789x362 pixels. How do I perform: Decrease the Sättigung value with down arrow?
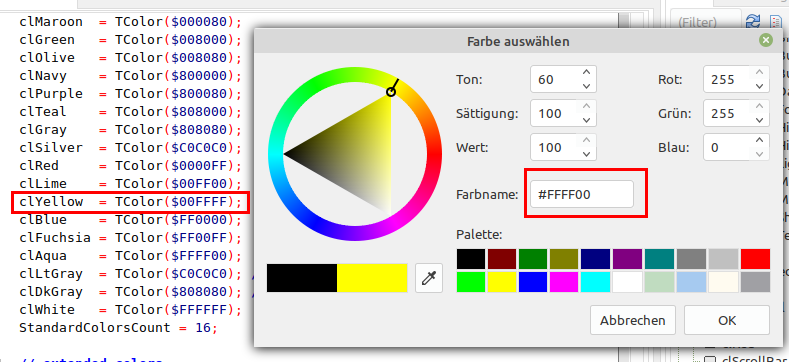pos(586,120)
